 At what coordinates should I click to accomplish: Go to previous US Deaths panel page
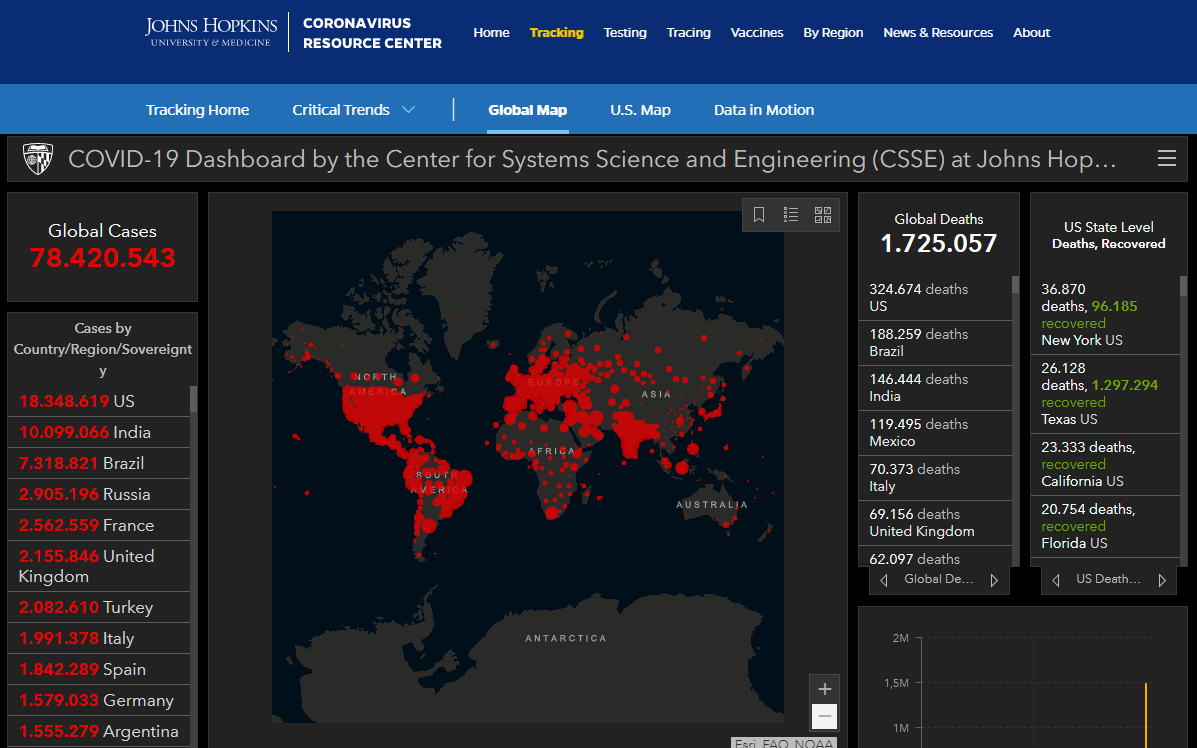(x=1056, y=580)
